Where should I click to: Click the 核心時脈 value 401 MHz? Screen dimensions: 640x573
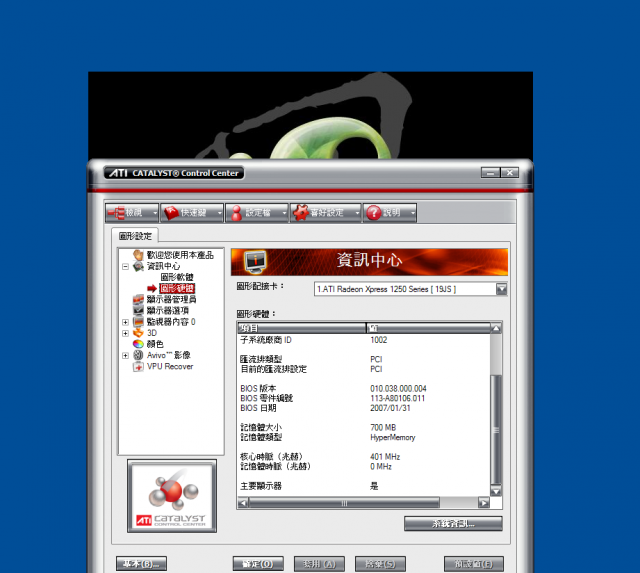coord(385,457)
